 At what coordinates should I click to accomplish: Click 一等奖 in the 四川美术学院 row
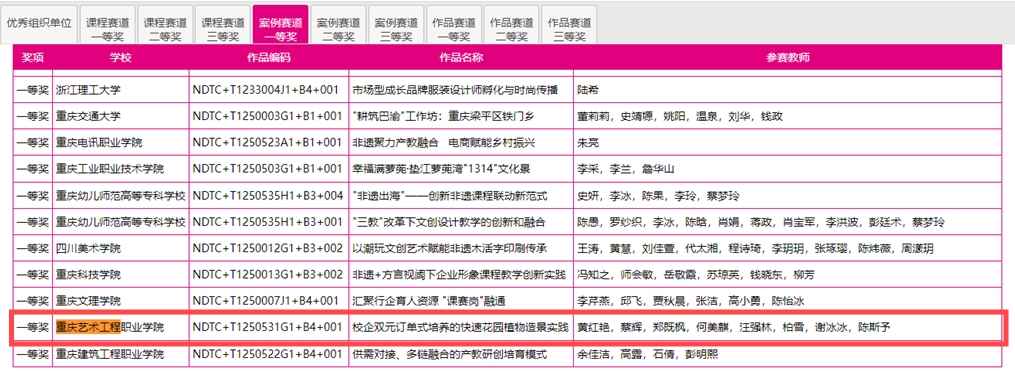pyautogui.click(x=33, y=248)
